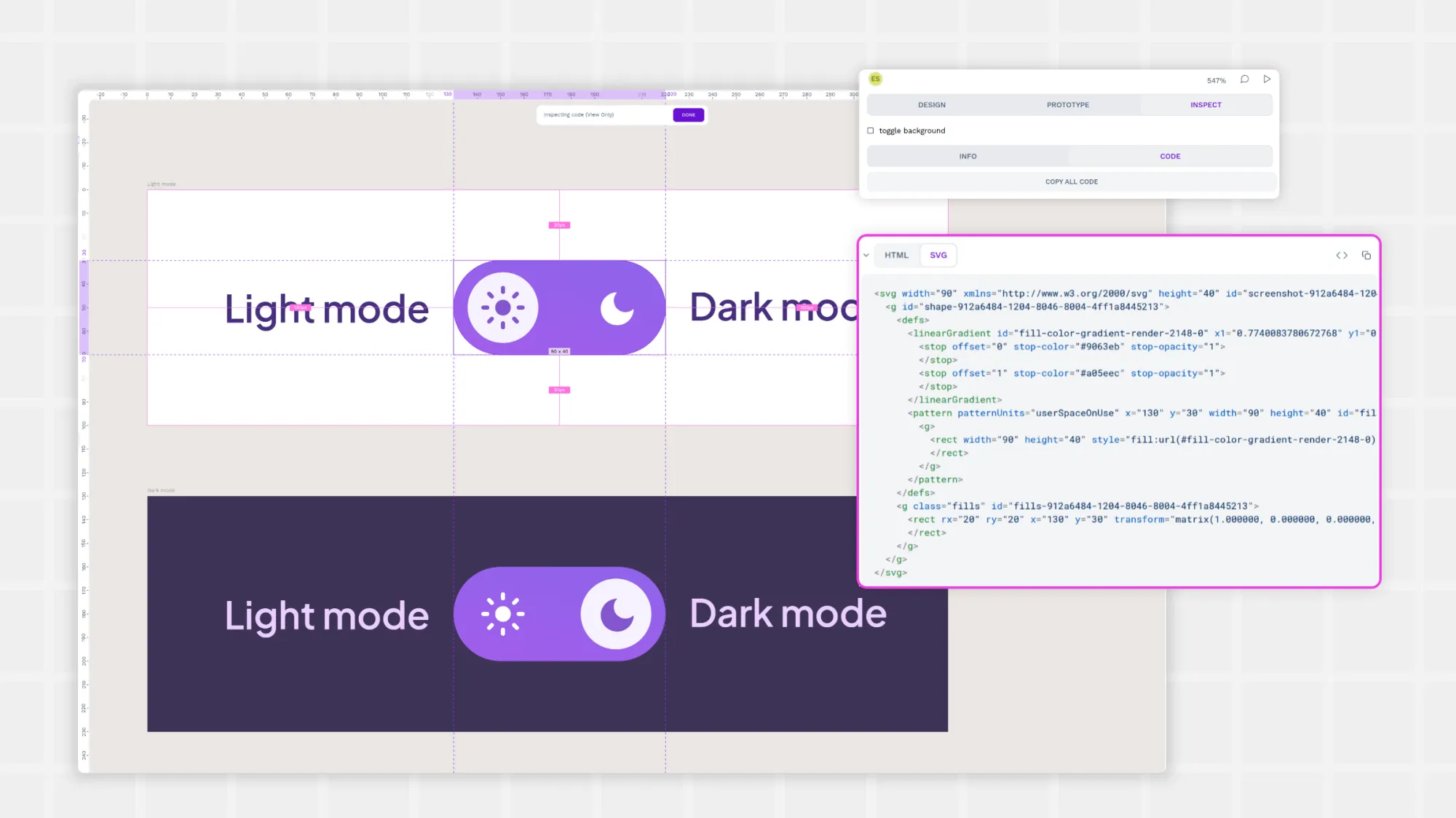The width and height of the screenshot is (1456, 818).
Task: Click the moon icon in dark mode switch
Action: point(617,614)
